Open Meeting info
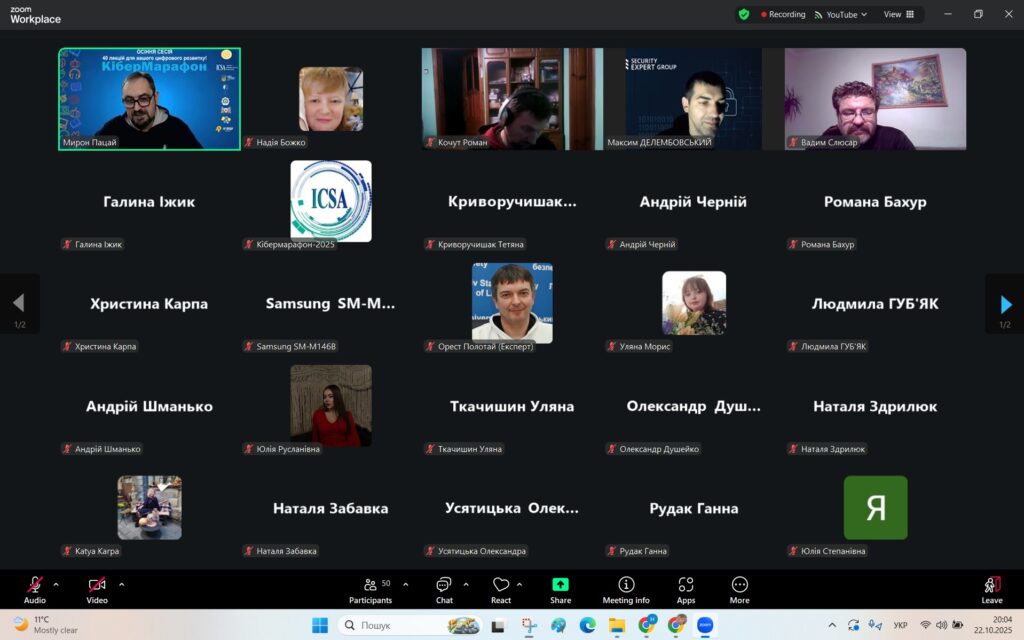 [x=626, y=589]
